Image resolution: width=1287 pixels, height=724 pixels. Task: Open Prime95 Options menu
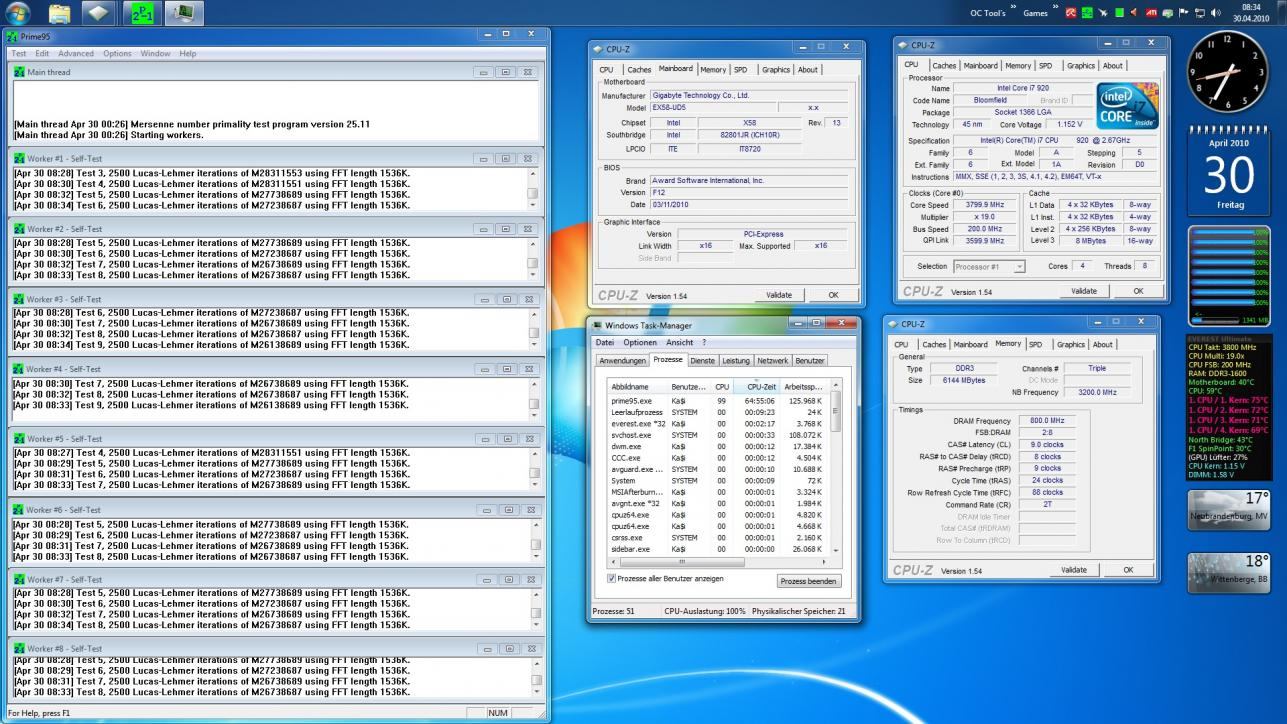point(117,53)
